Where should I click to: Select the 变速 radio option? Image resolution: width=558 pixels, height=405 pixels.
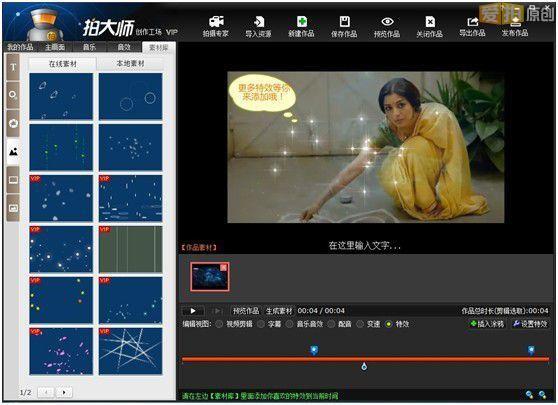click(x=360, y=324)
